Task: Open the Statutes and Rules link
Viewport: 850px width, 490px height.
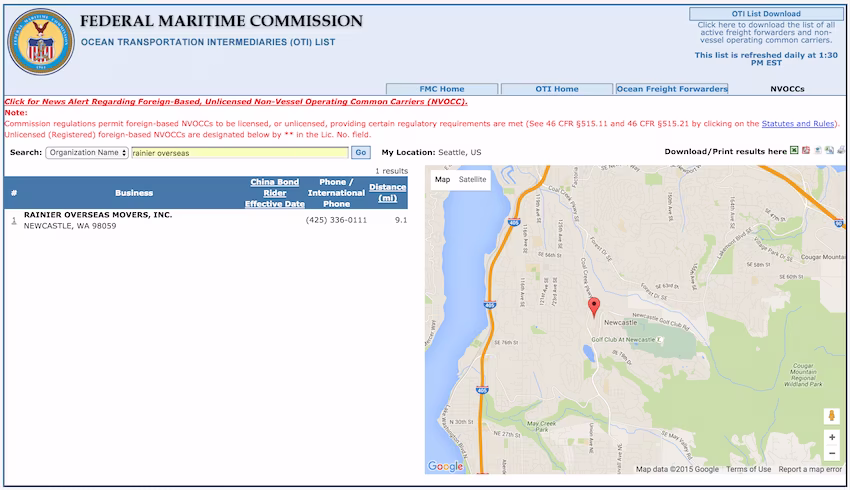Action: pyautogui.click(x=798, y=124)
